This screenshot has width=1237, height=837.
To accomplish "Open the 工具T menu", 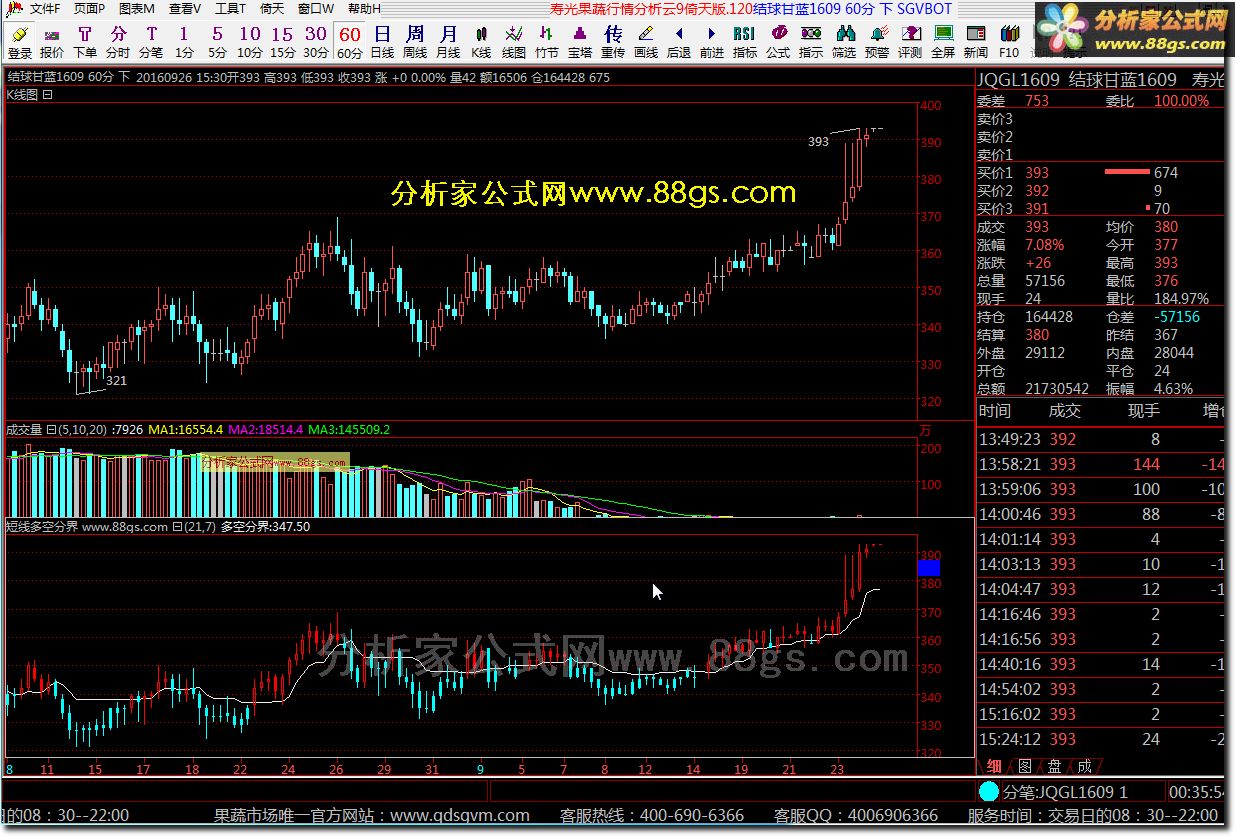I will (x=231, y=9).
